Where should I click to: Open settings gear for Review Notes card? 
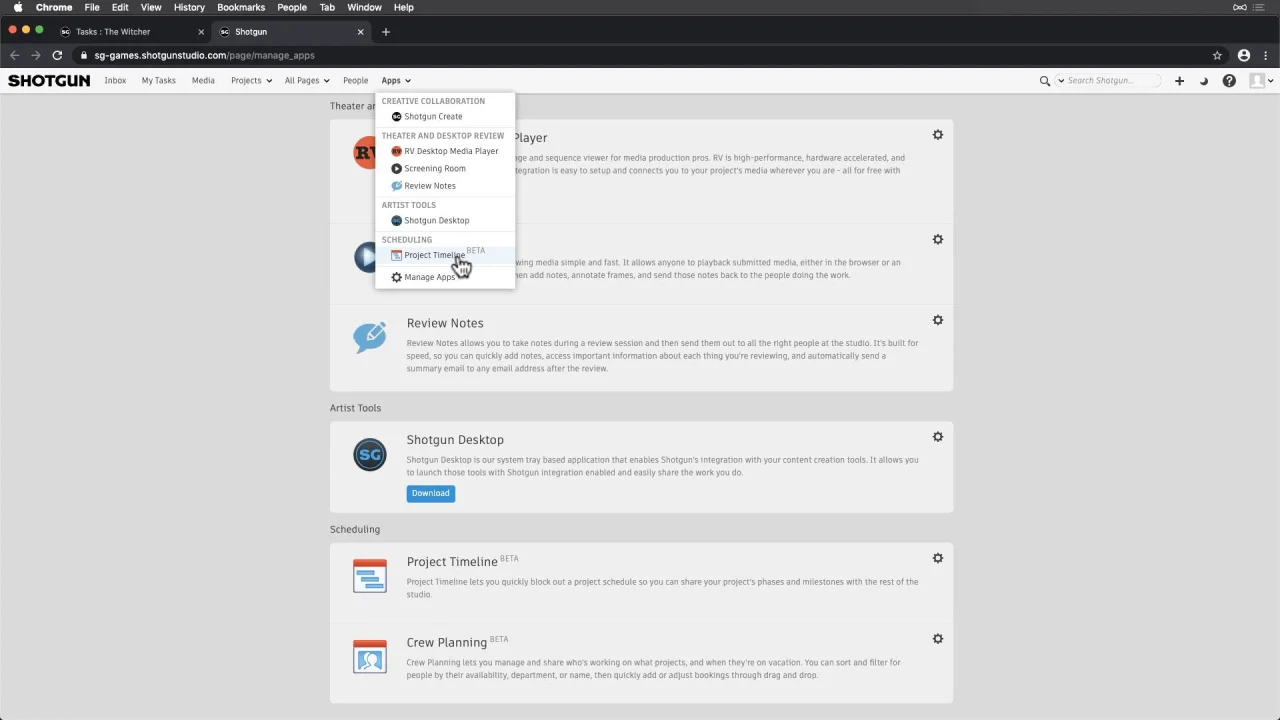[x=938, y=321]
